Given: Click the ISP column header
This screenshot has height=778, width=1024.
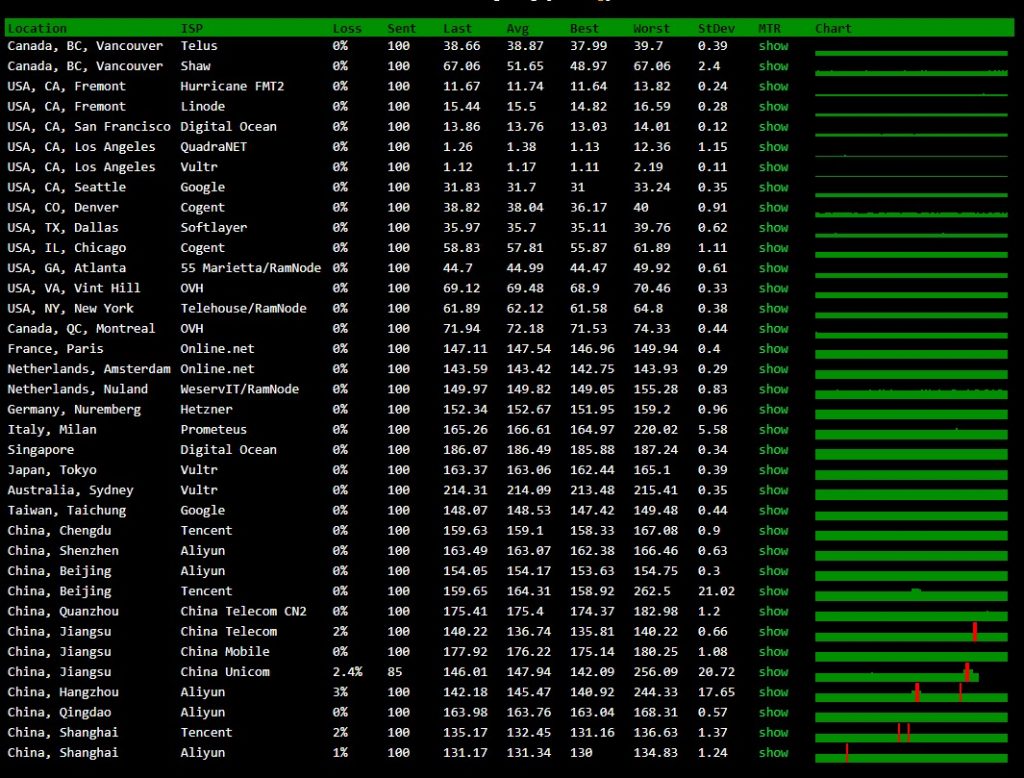Looking at the screenshot, I should click(x=191, y=28).
